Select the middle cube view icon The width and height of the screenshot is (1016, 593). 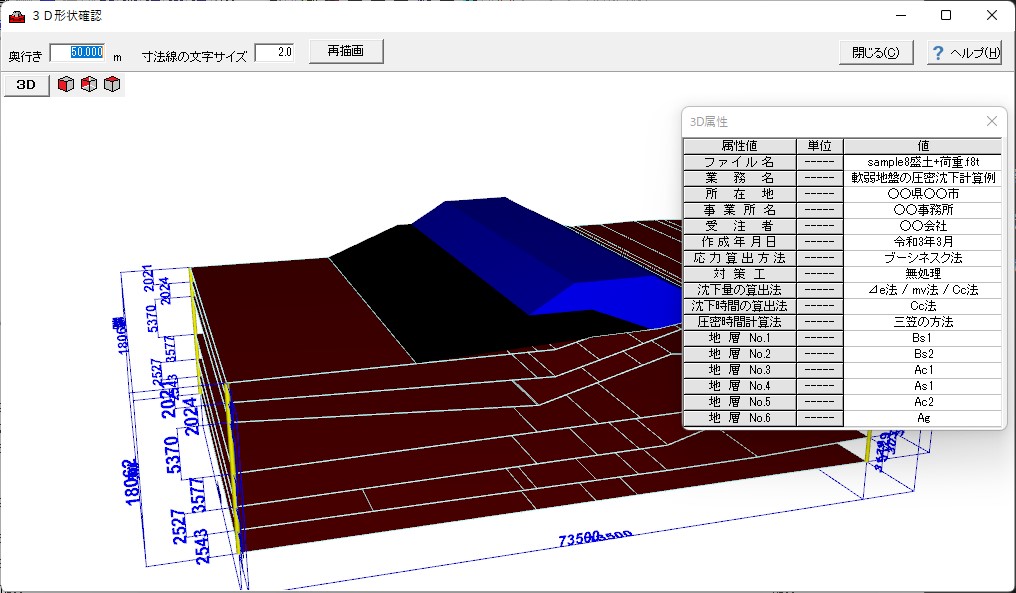click(89, 85)
